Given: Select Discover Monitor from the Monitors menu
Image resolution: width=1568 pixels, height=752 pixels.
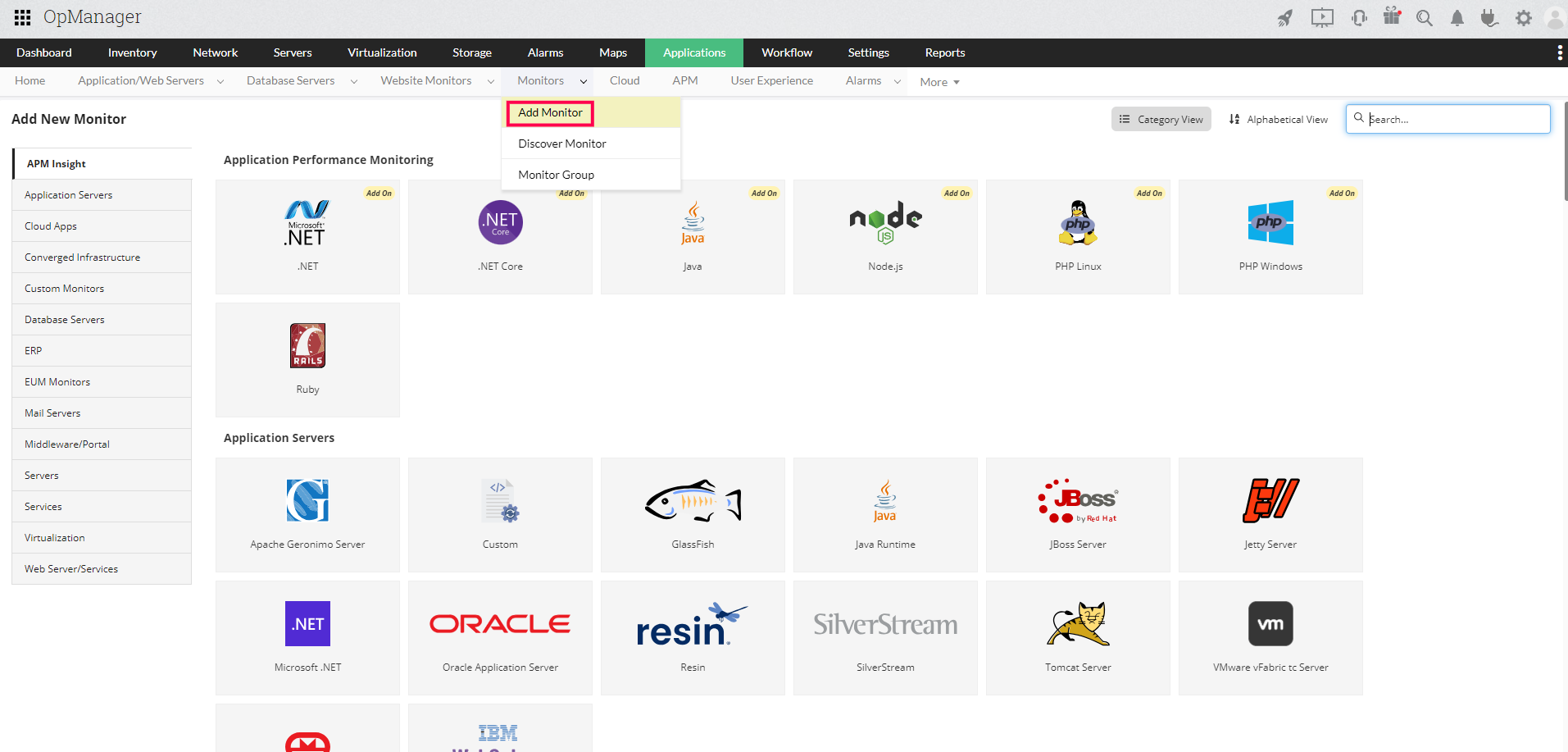Looking at the screenshot, I should (561, 144).
